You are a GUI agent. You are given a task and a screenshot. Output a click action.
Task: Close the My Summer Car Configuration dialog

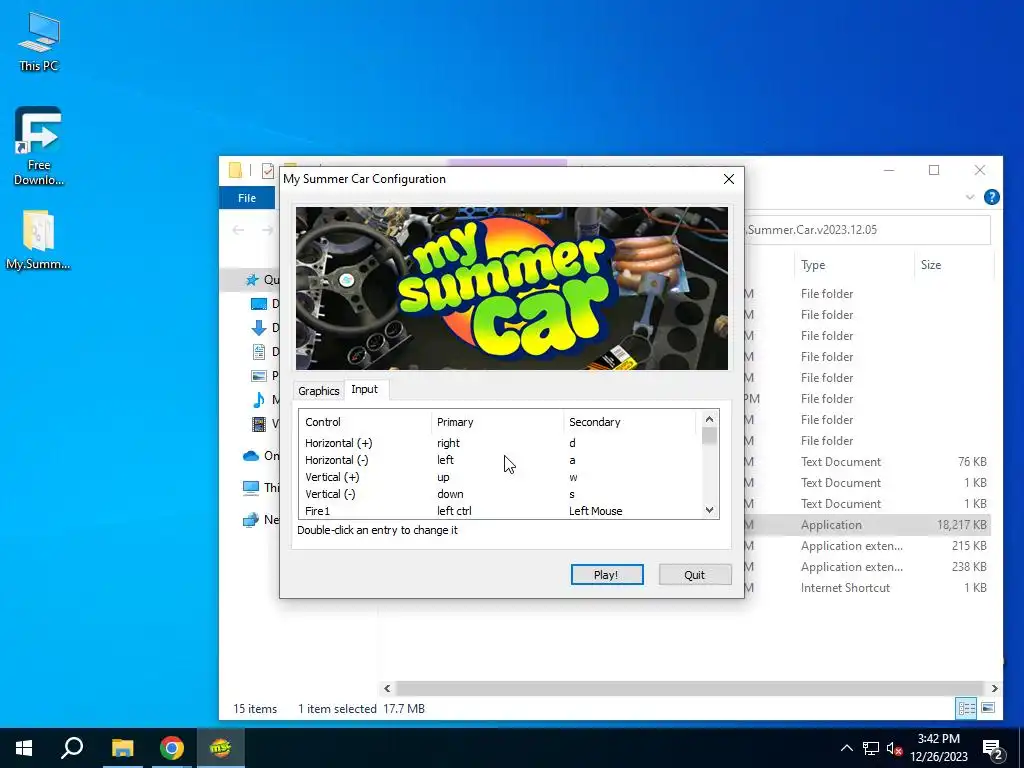tap(729, 179)
